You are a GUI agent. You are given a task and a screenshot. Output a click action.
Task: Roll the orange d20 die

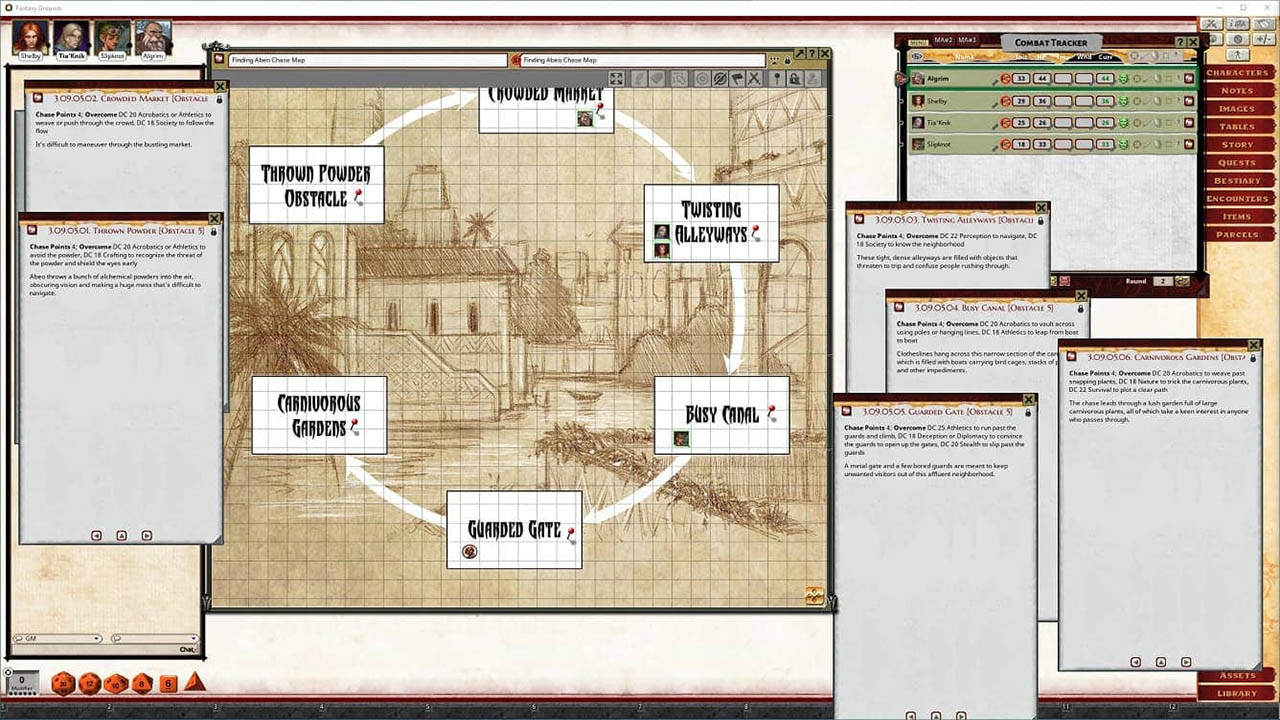click(62, 684)
